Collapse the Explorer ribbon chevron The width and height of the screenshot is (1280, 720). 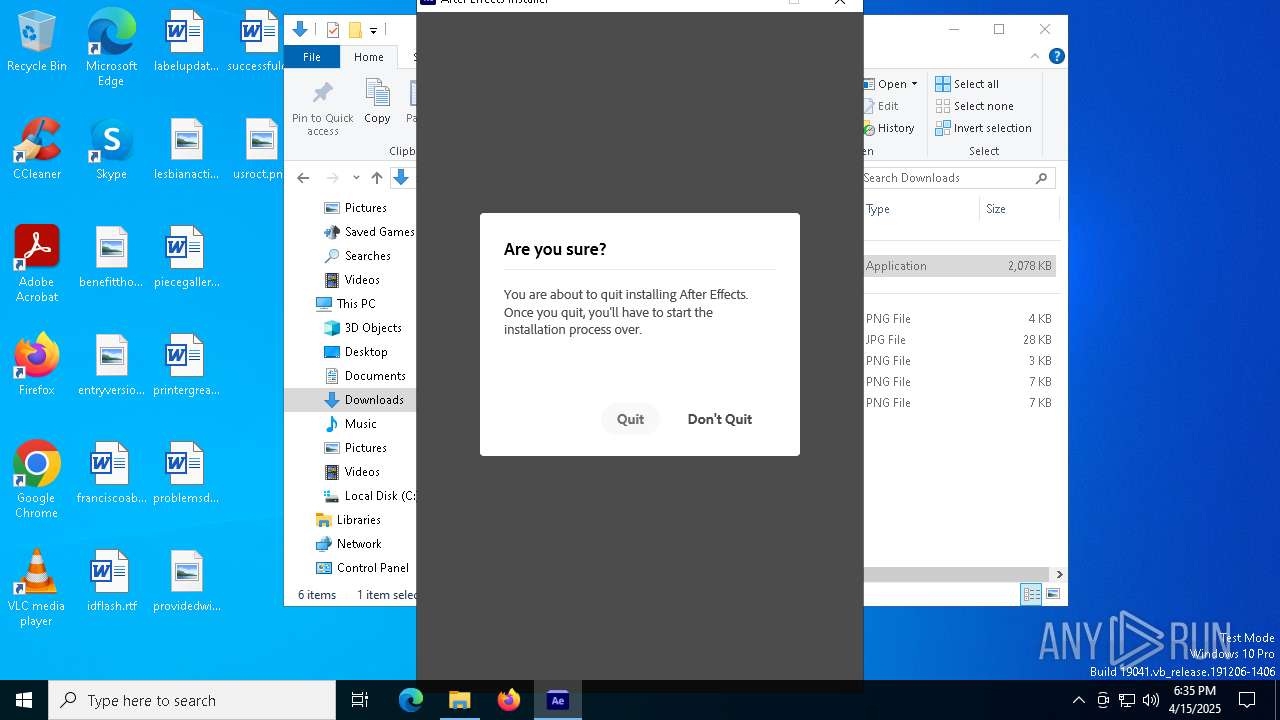click(x=1035, y=57)
